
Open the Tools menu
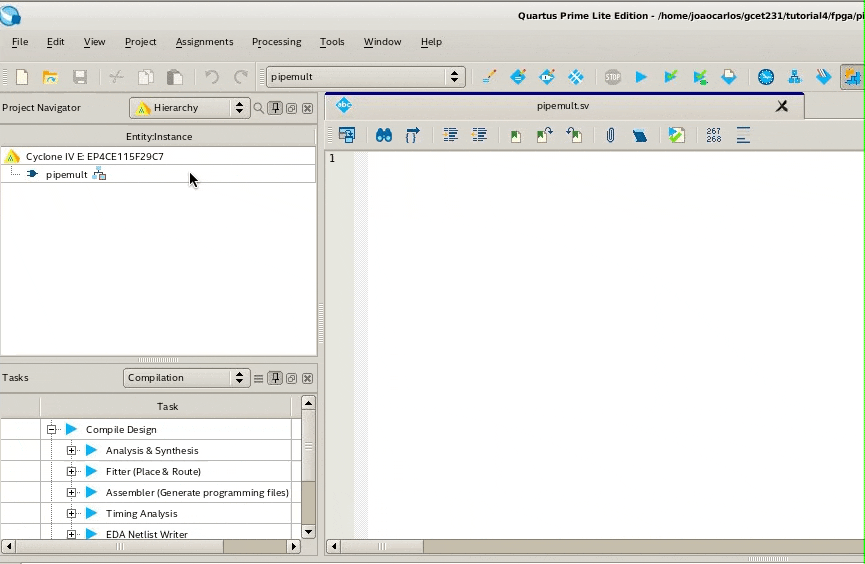[332, 42]
